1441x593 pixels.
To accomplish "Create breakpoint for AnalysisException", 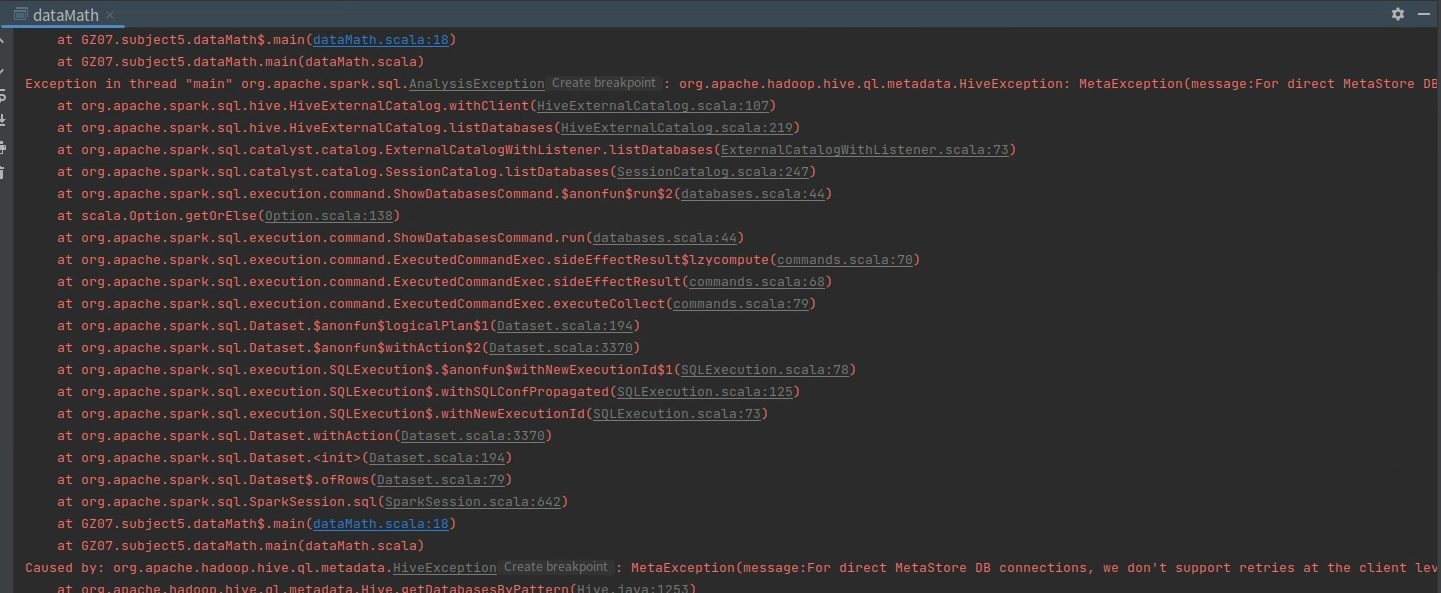I will pyautogui.click(x=603, y=84).
